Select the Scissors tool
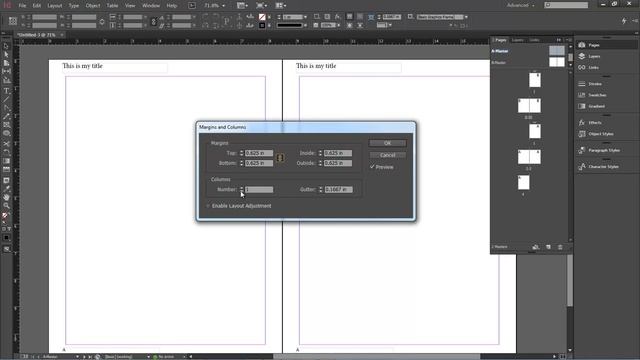This screenshot has height=360, width=640. (x=6, y=144)
